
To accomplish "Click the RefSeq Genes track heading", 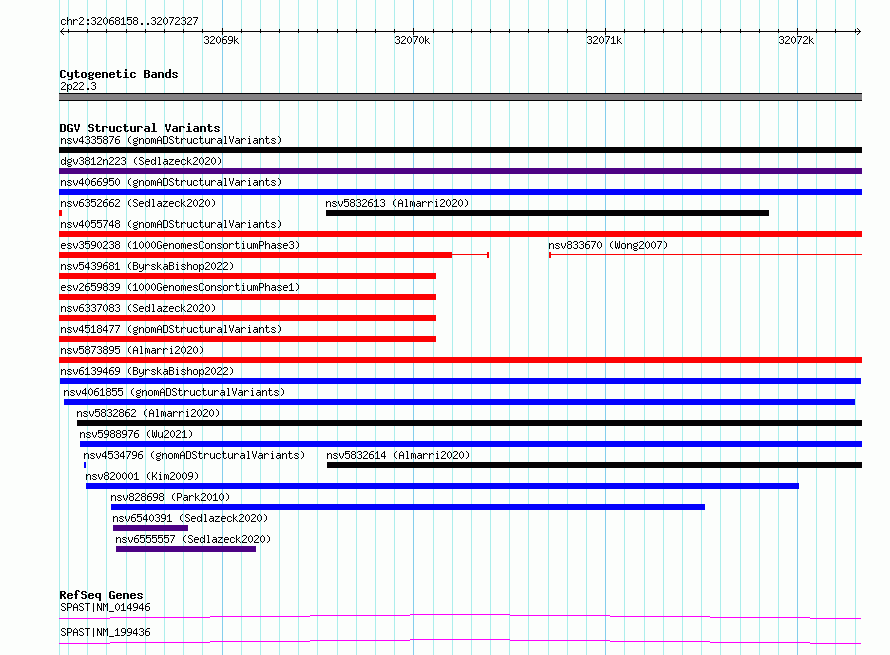I will [x=102, y=595].
